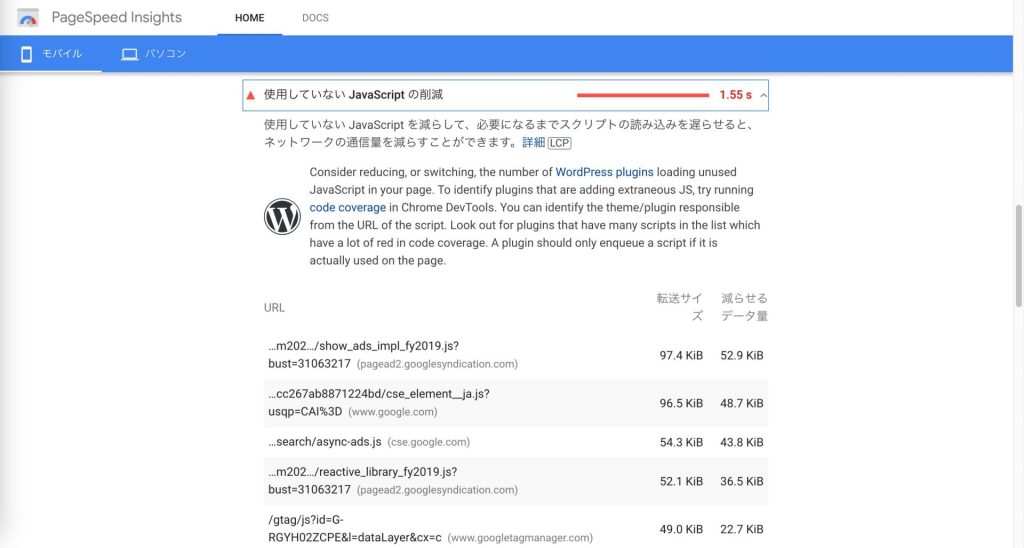Click the red warning triangle icon

click(x=251, y=95)
